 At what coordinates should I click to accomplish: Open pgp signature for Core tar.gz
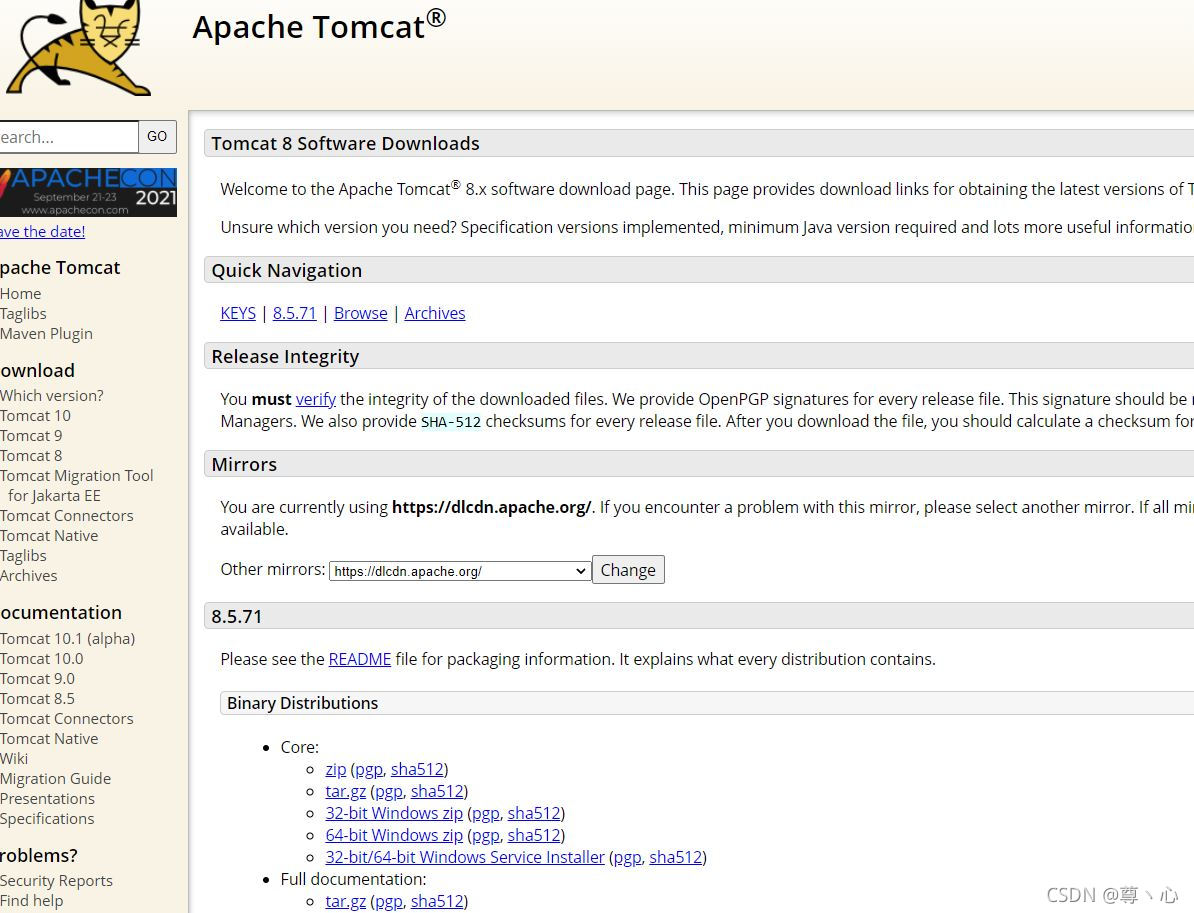(389, 792)
